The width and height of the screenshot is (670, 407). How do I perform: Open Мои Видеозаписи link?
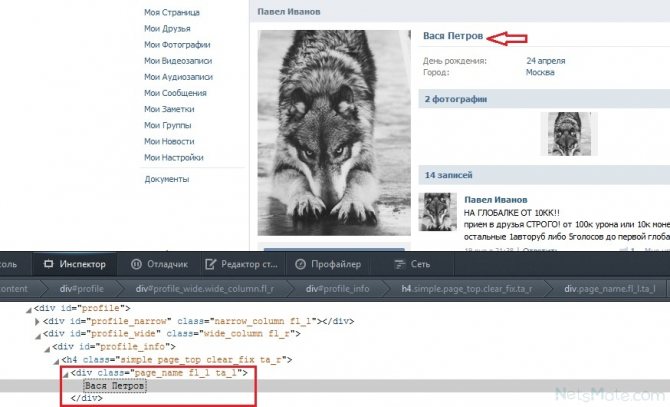pos(178,61)
